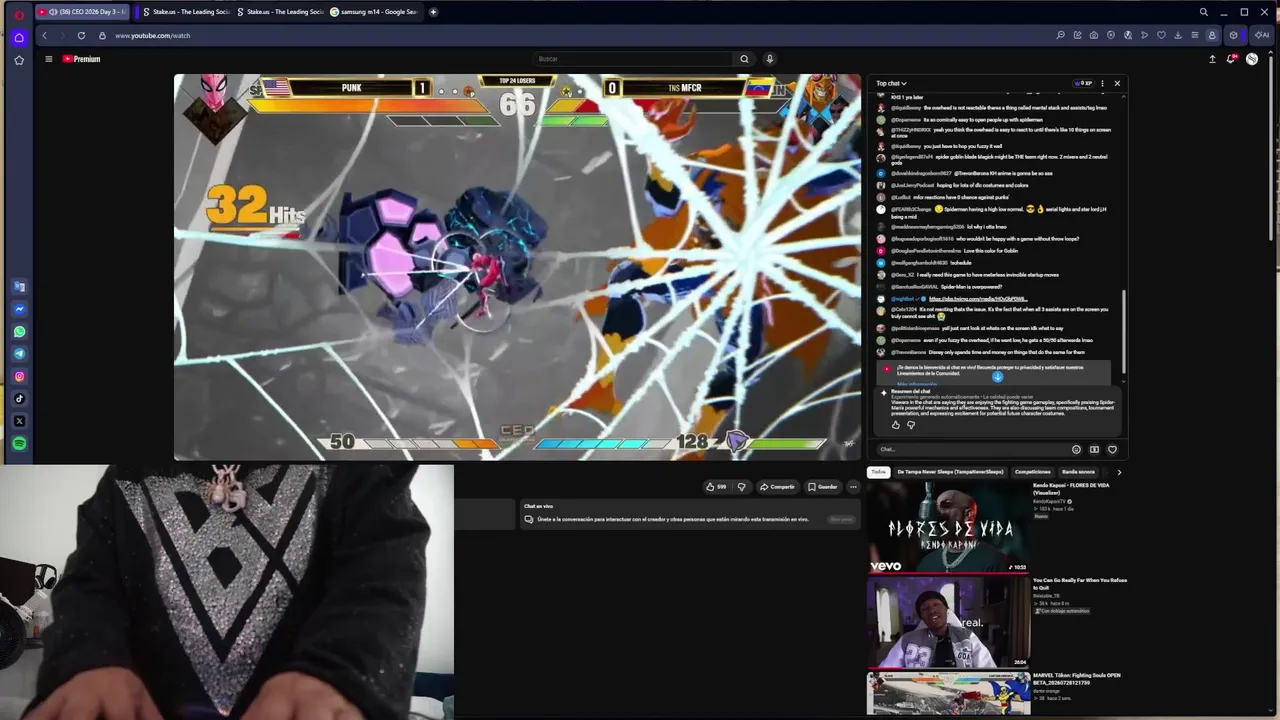Select the Competiciones filter chip
Viewport: 1280px width, 720px height.
(x=1033, y=472)
